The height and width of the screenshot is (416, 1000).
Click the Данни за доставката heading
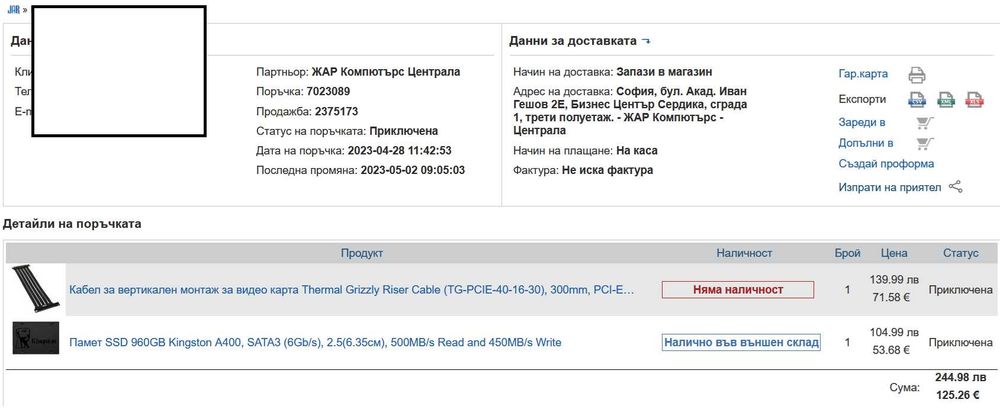(x=573, y=41)
